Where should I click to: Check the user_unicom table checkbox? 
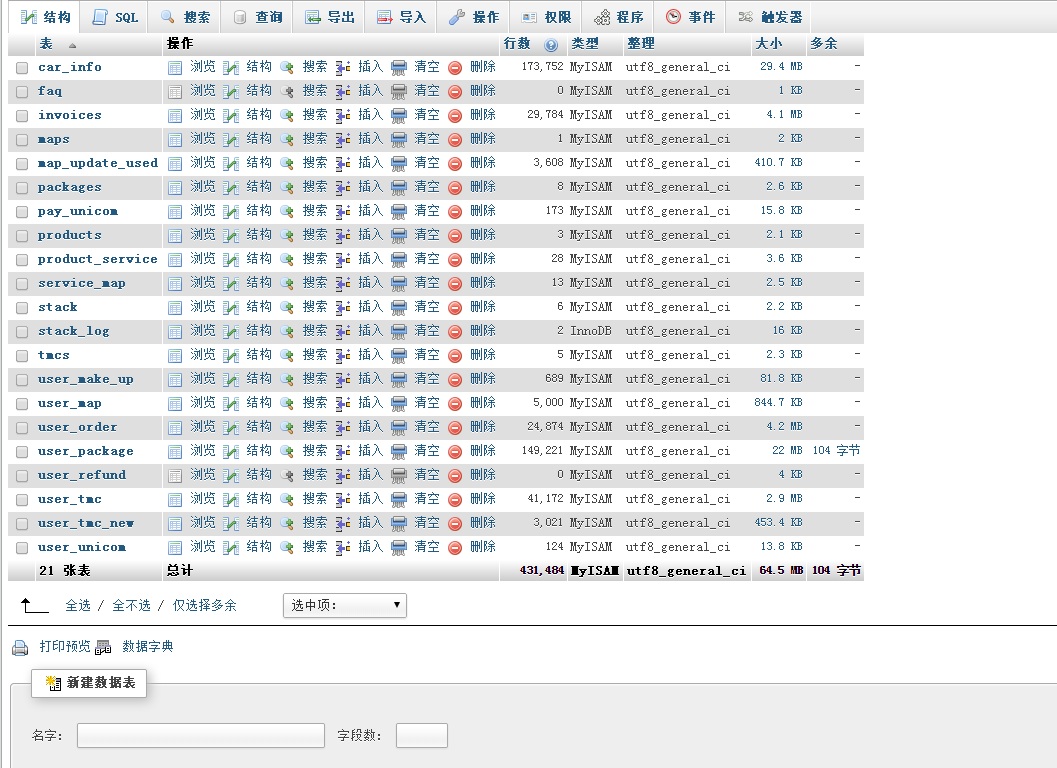click(22, 548)
